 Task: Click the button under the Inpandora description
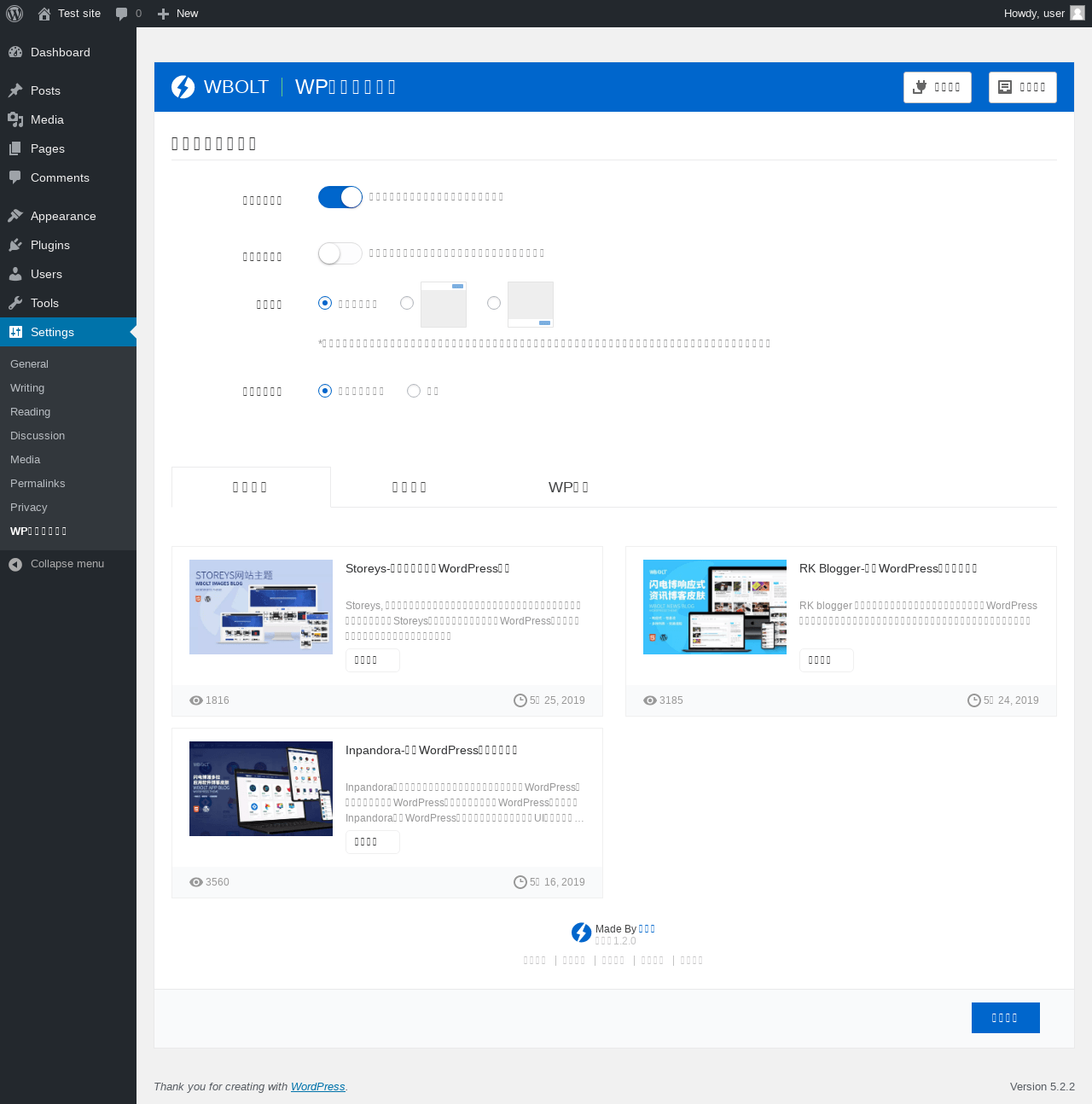point(373,842)
